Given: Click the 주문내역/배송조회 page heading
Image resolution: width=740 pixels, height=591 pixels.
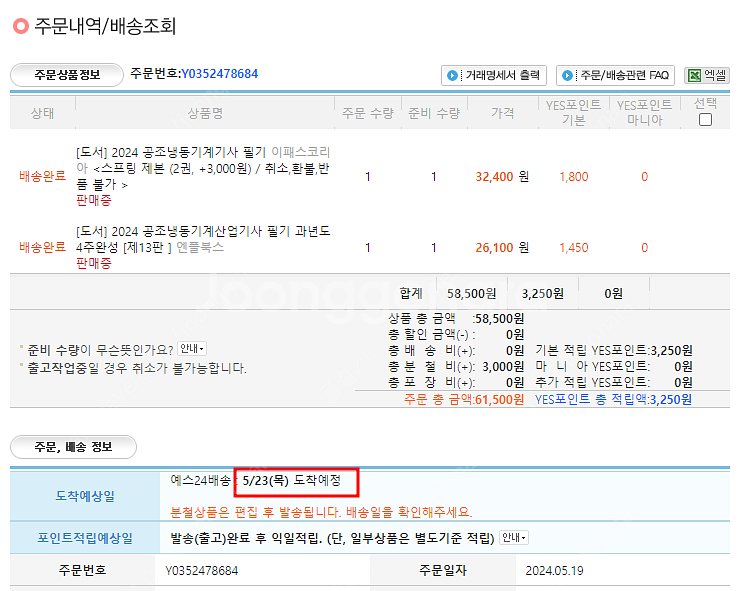Looking at the screenshot, I should (x=105, y=26).
